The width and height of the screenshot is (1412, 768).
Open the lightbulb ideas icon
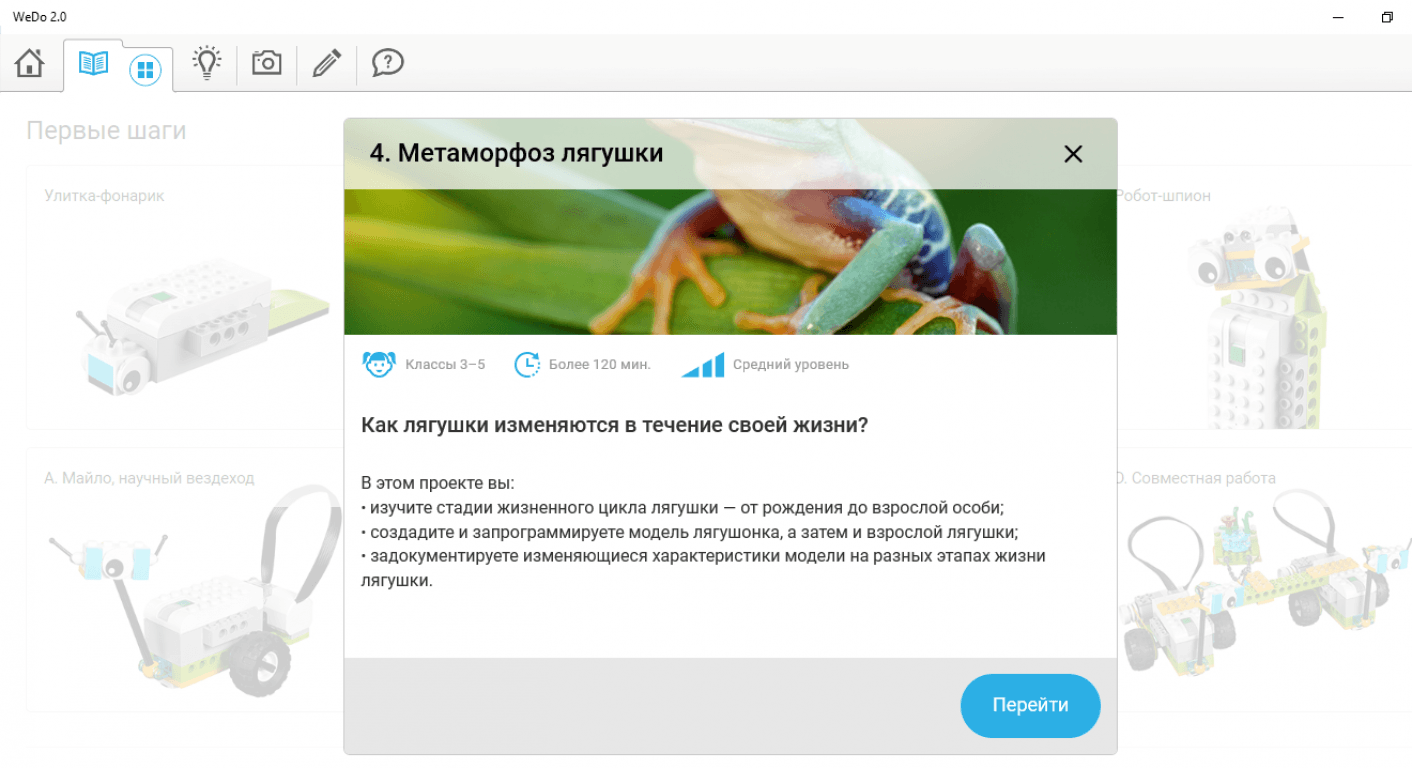pos(207,63)
